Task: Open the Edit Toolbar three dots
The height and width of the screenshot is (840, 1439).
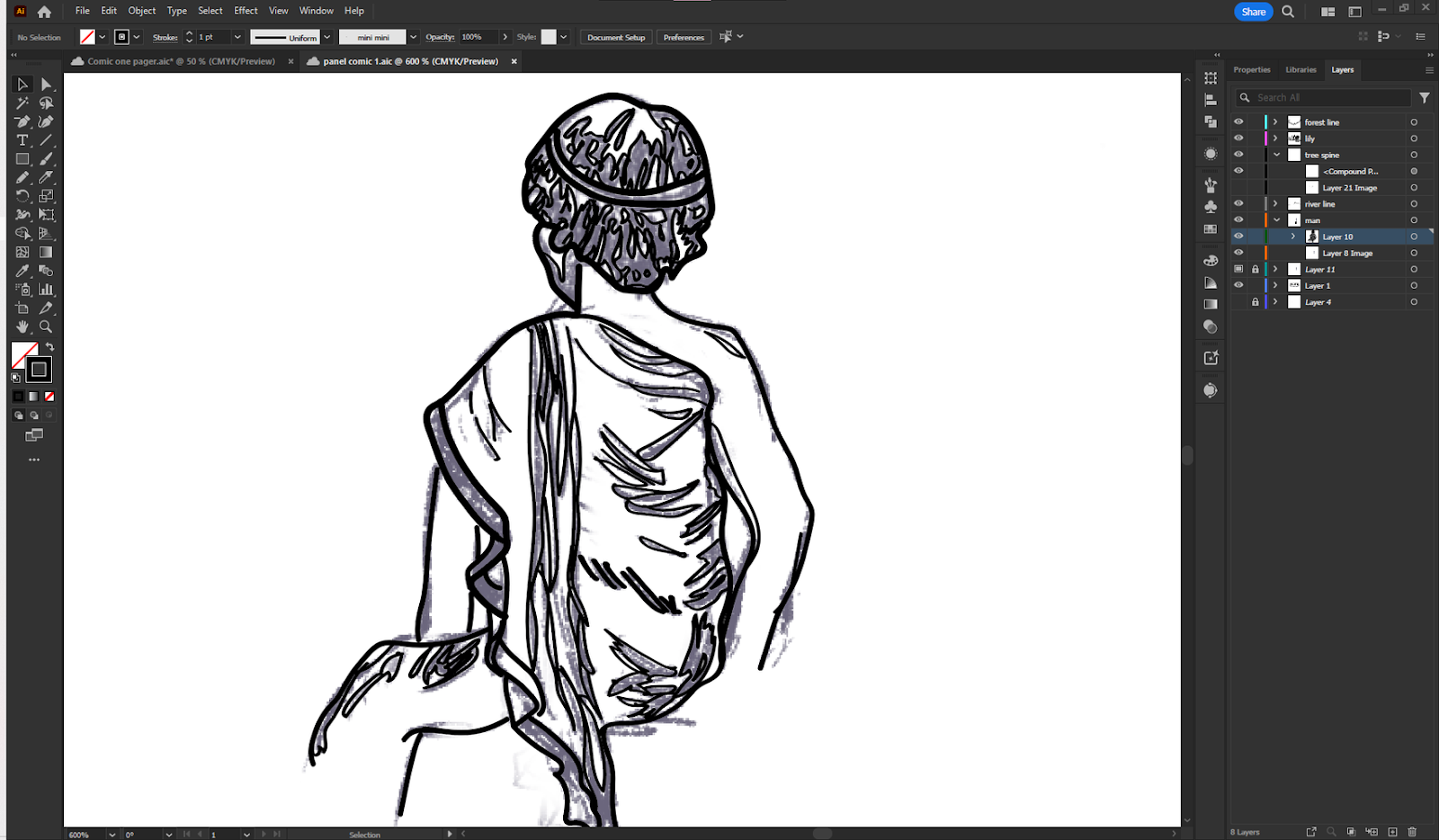Action: 34,460
